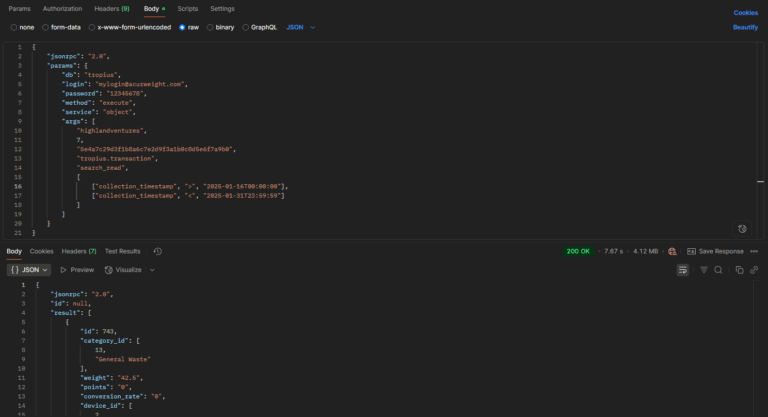Open the response JSON format dropdown
This screenshot has width=768, height=417.
pyautogui.click(x=29, y=270)
